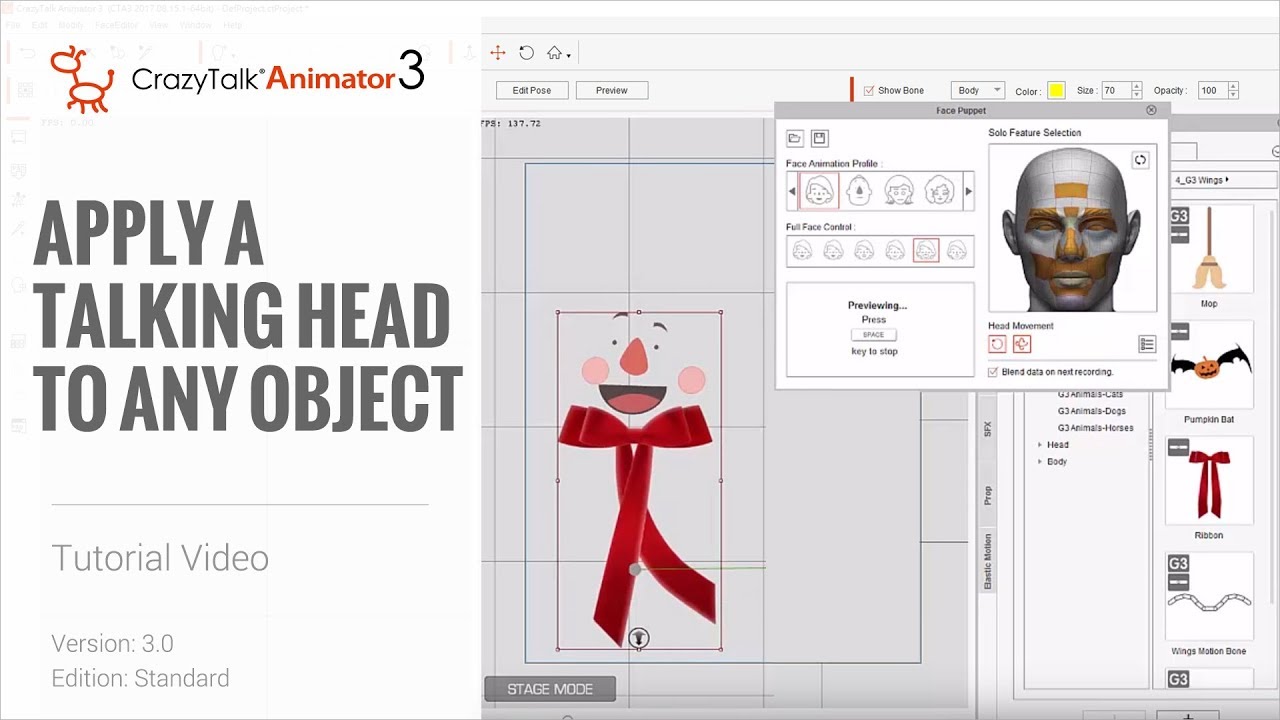Toggle Head Movement tilt option
This screenshot has height=720, width=1280.
pyautogui.click(x=1021, y=344)
